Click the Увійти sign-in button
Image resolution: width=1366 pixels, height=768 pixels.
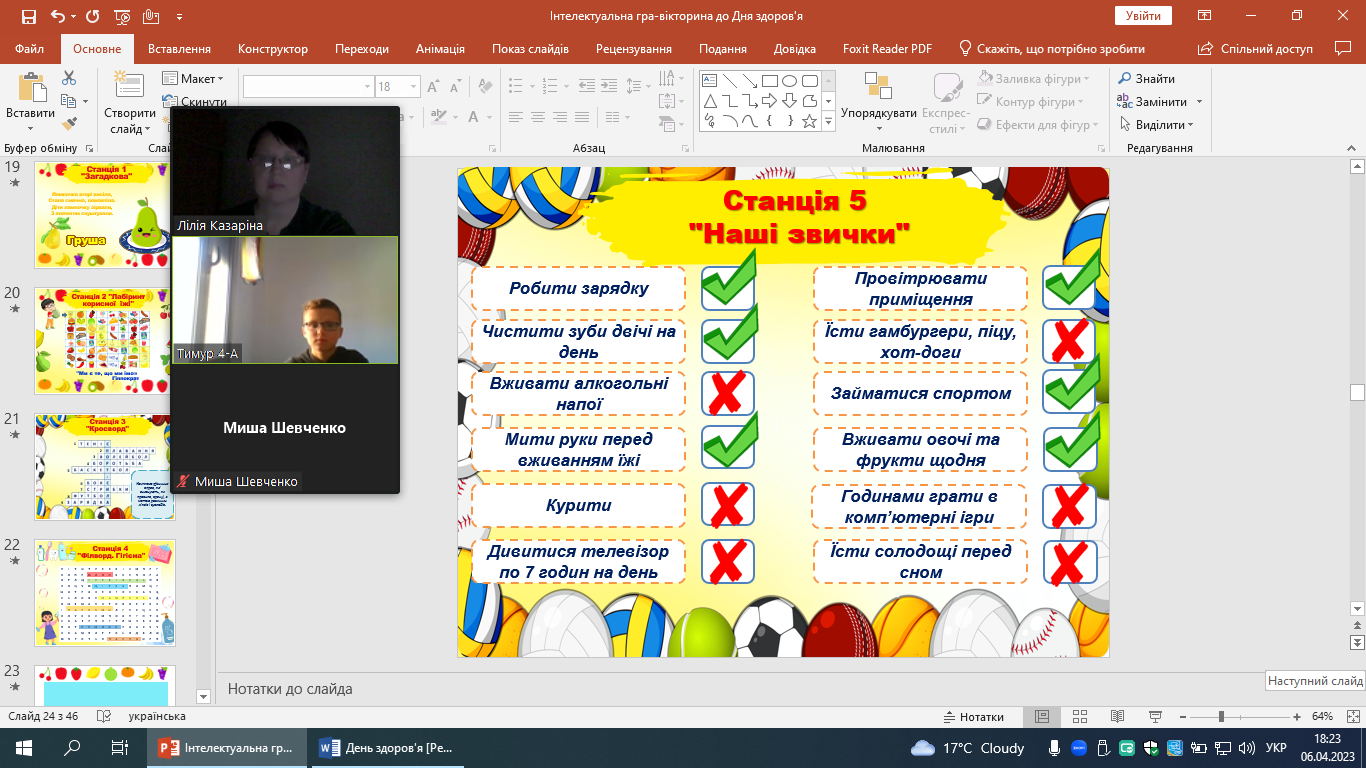[x=1143, y=16]
